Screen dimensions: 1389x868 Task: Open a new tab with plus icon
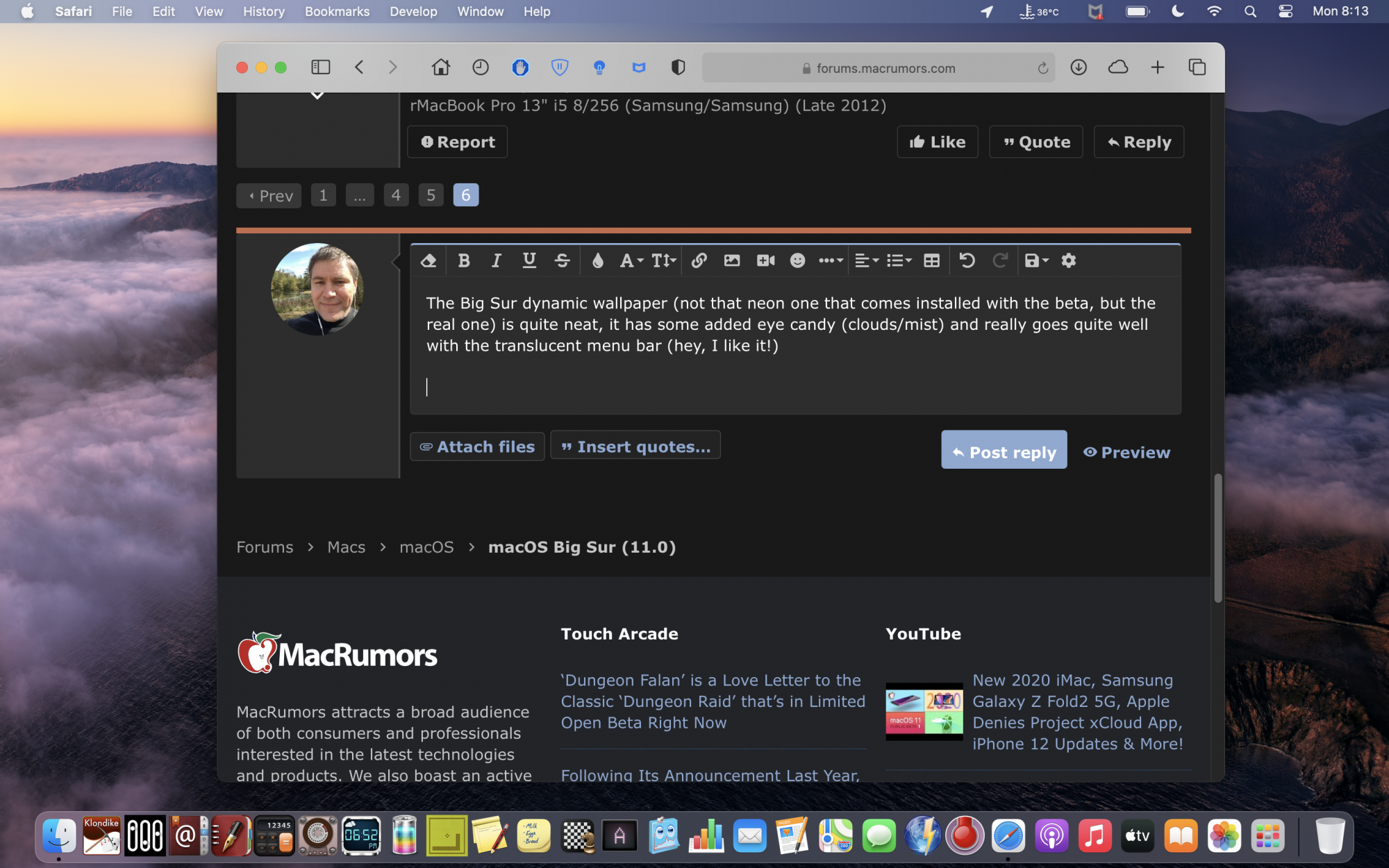point(1157,67)
